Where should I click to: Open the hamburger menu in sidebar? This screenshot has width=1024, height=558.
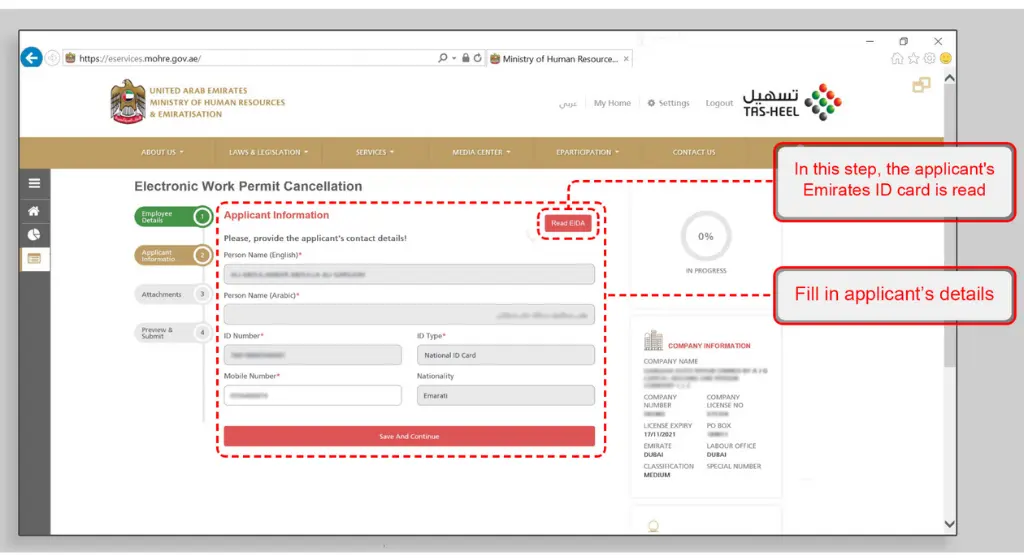pyautogui.click(x=35, y=184)
